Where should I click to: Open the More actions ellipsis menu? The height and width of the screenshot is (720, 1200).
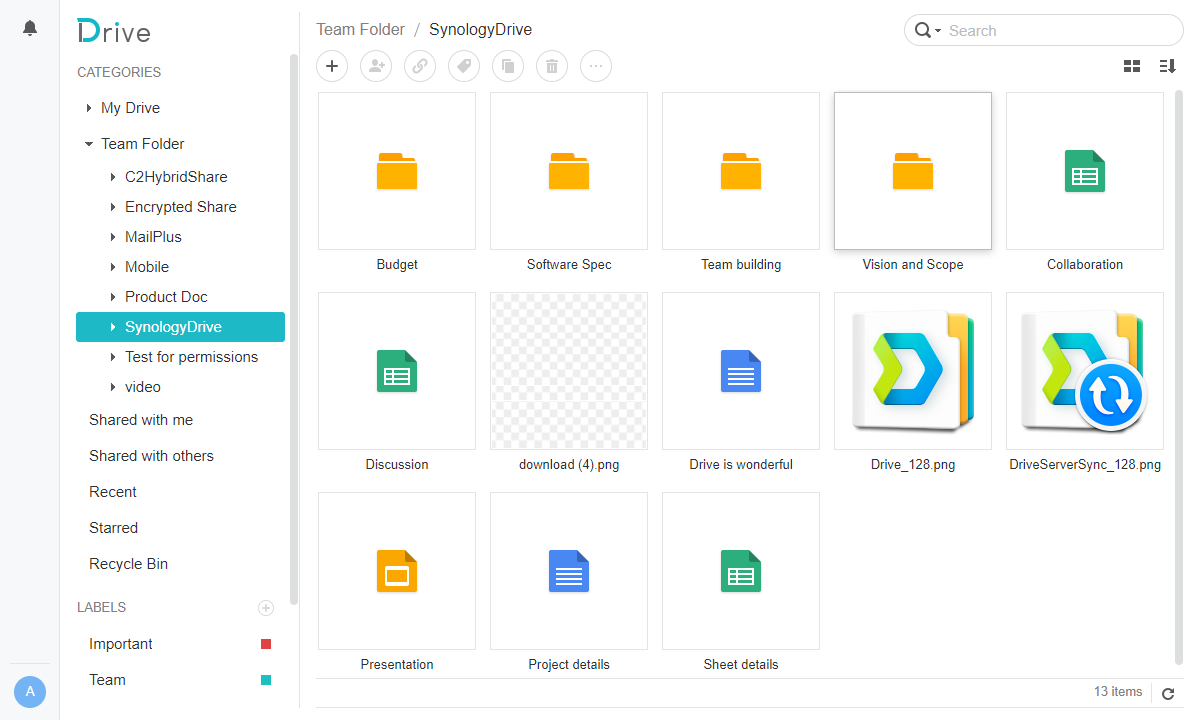[596, 66]
